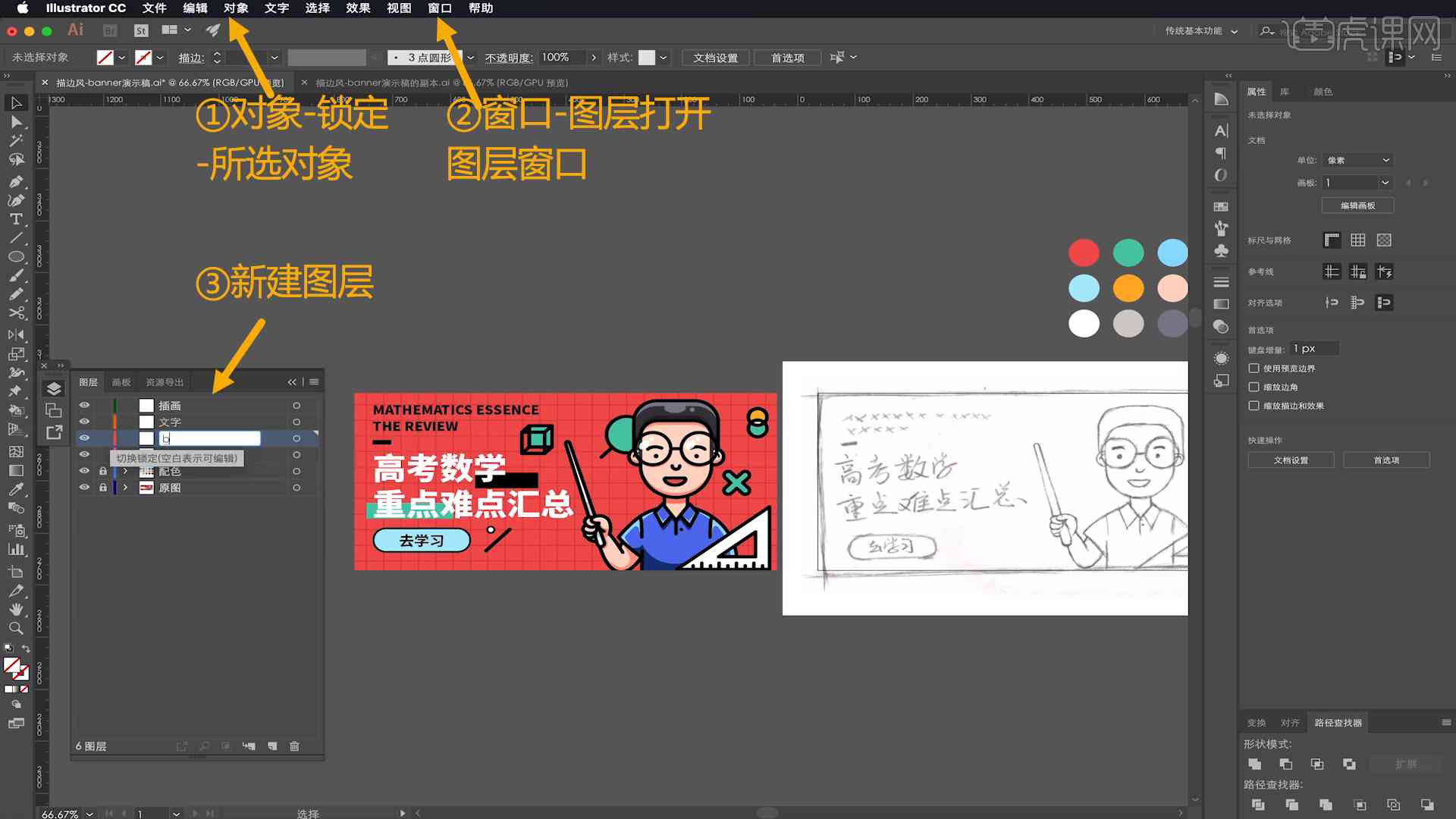Image resolution: width=1456 pixels, height=819 pixels.
Task: Click 文档设置 button in Properties
Action: pos(1291,459)
